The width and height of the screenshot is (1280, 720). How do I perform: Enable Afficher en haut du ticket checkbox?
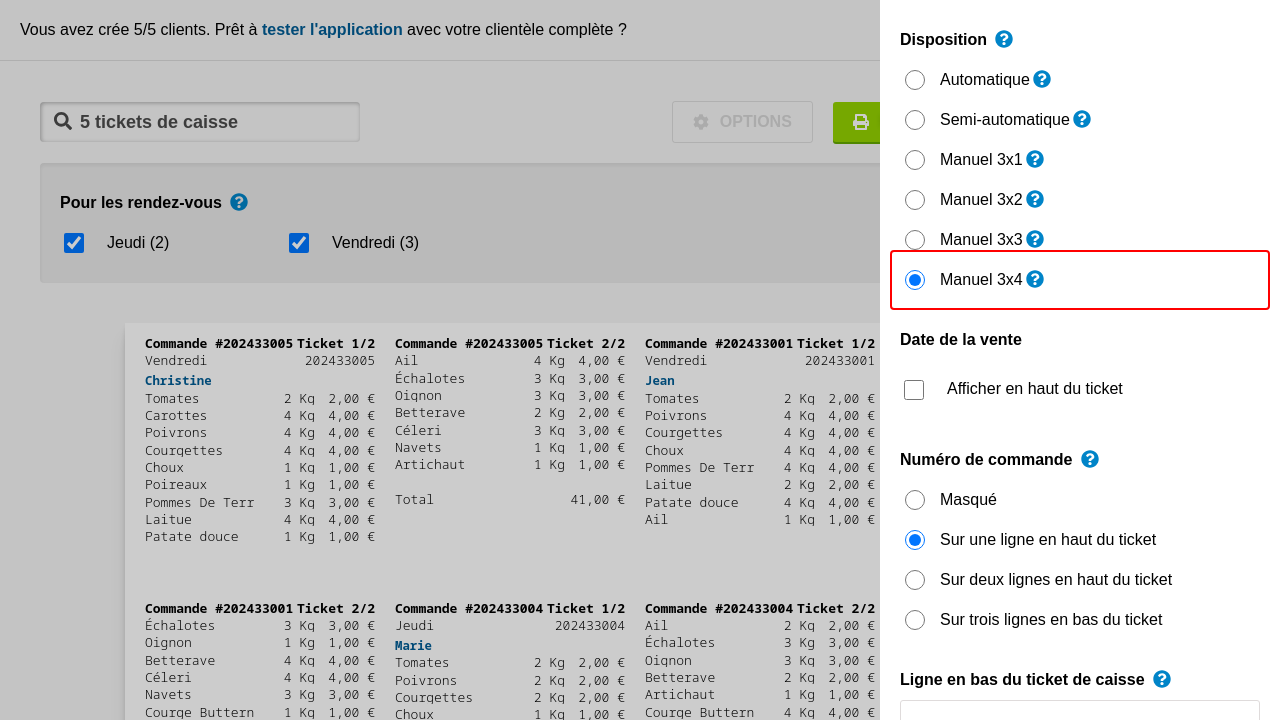pos(914,390)
